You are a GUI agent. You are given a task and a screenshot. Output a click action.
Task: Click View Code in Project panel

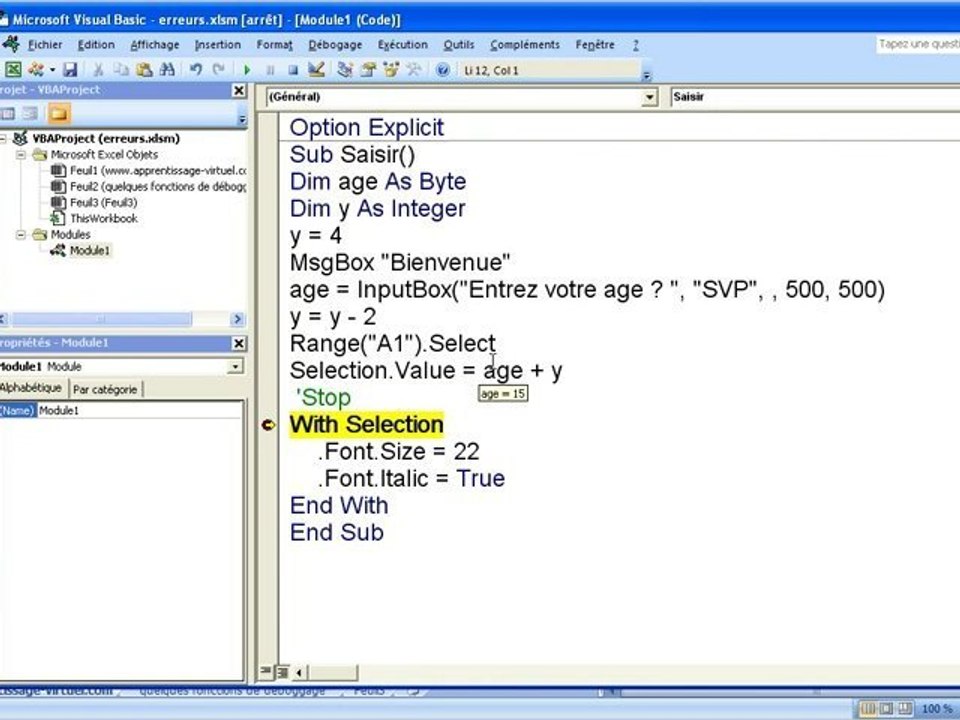click(x=7, y=114)
